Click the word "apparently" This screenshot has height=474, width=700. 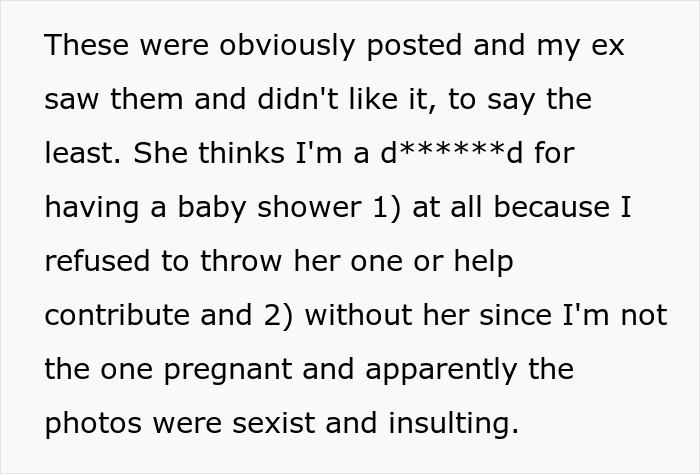coord(441,370)
